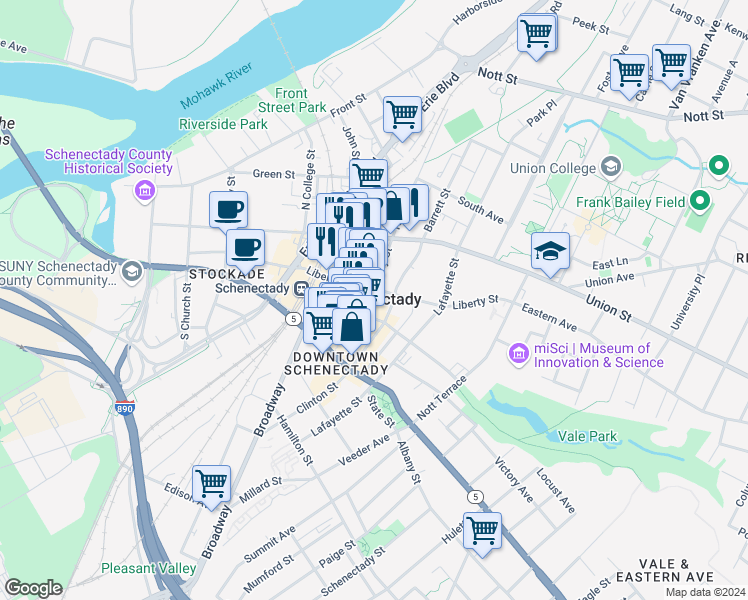Open the leftmost fork-and-knife restaurant marker
This screenshot has height=600, width=748.
pos(324,242)
